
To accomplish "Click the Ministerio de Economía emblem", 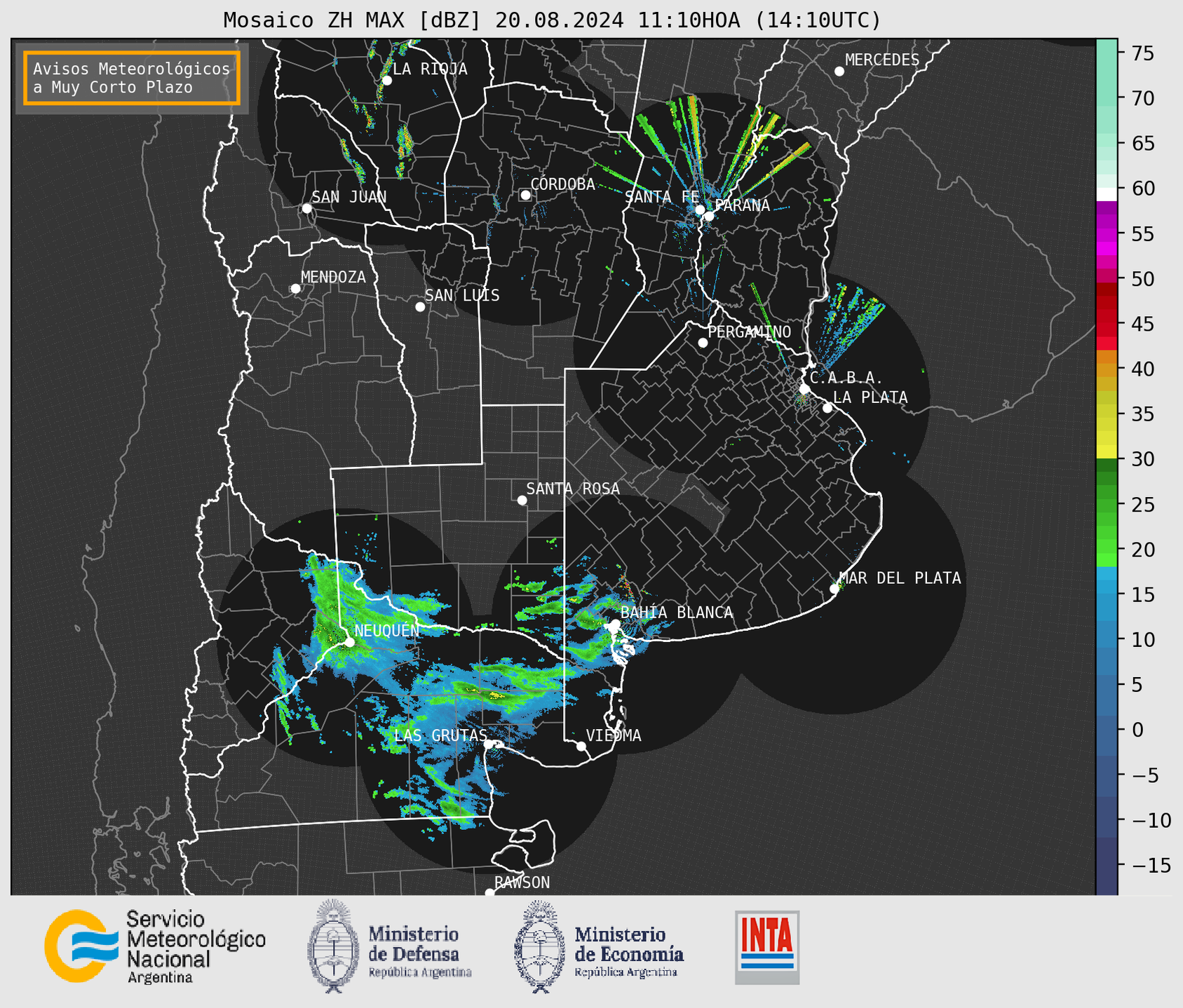I will pos(540,946).
